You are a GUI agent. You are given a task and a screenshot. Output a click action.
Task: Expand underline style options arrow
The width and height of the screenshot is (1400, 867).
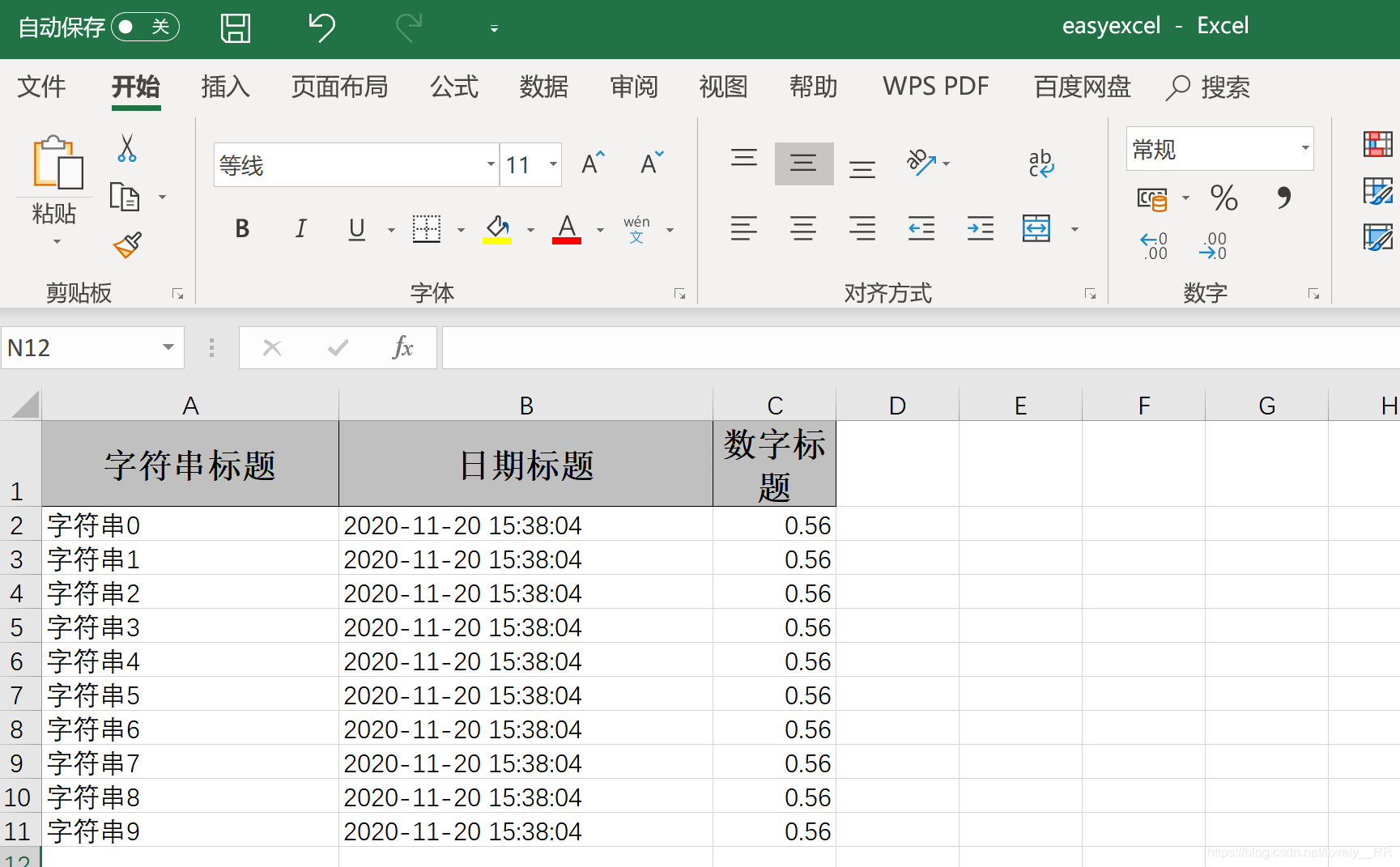coord(391,230)
